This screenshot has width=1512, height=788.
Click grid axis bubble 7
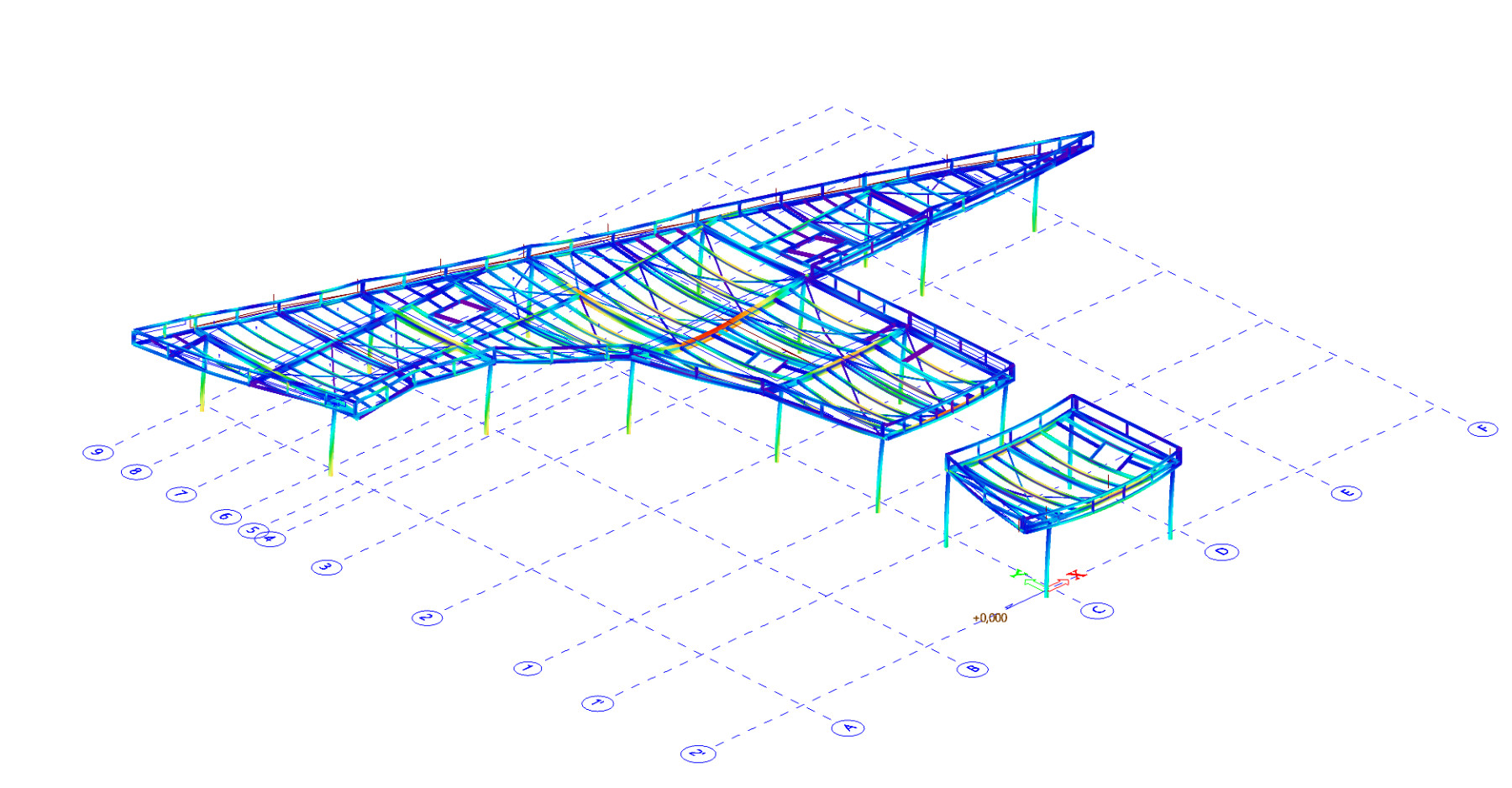pos(181,494)
